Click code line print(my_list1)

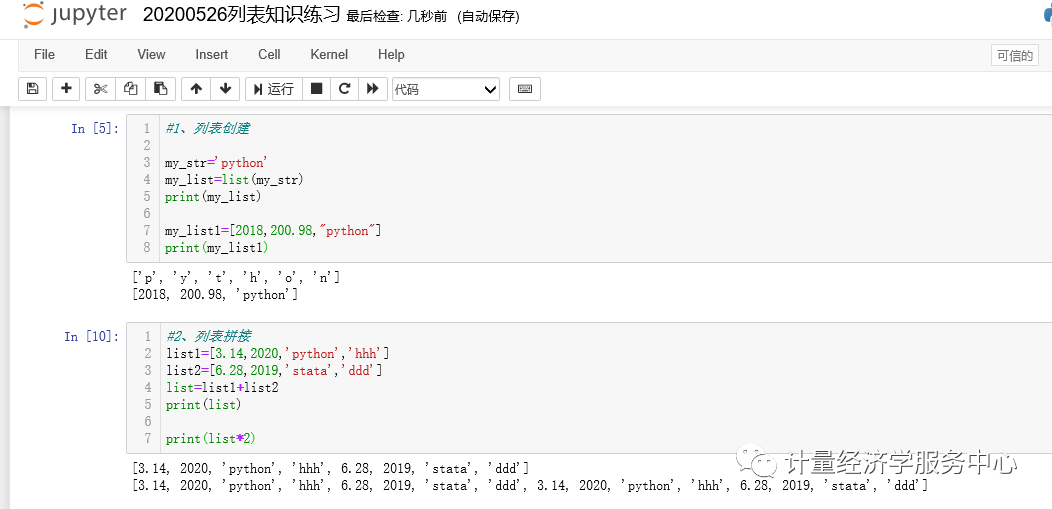tap(217, 247)
